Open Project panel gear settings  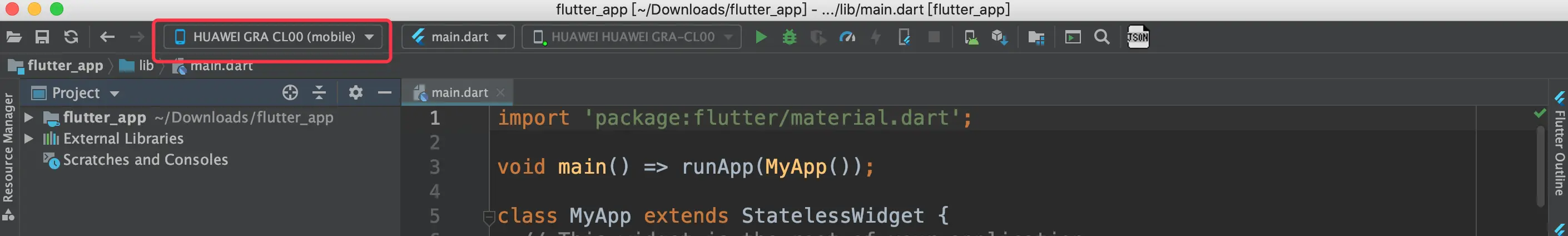click(355, 93)
